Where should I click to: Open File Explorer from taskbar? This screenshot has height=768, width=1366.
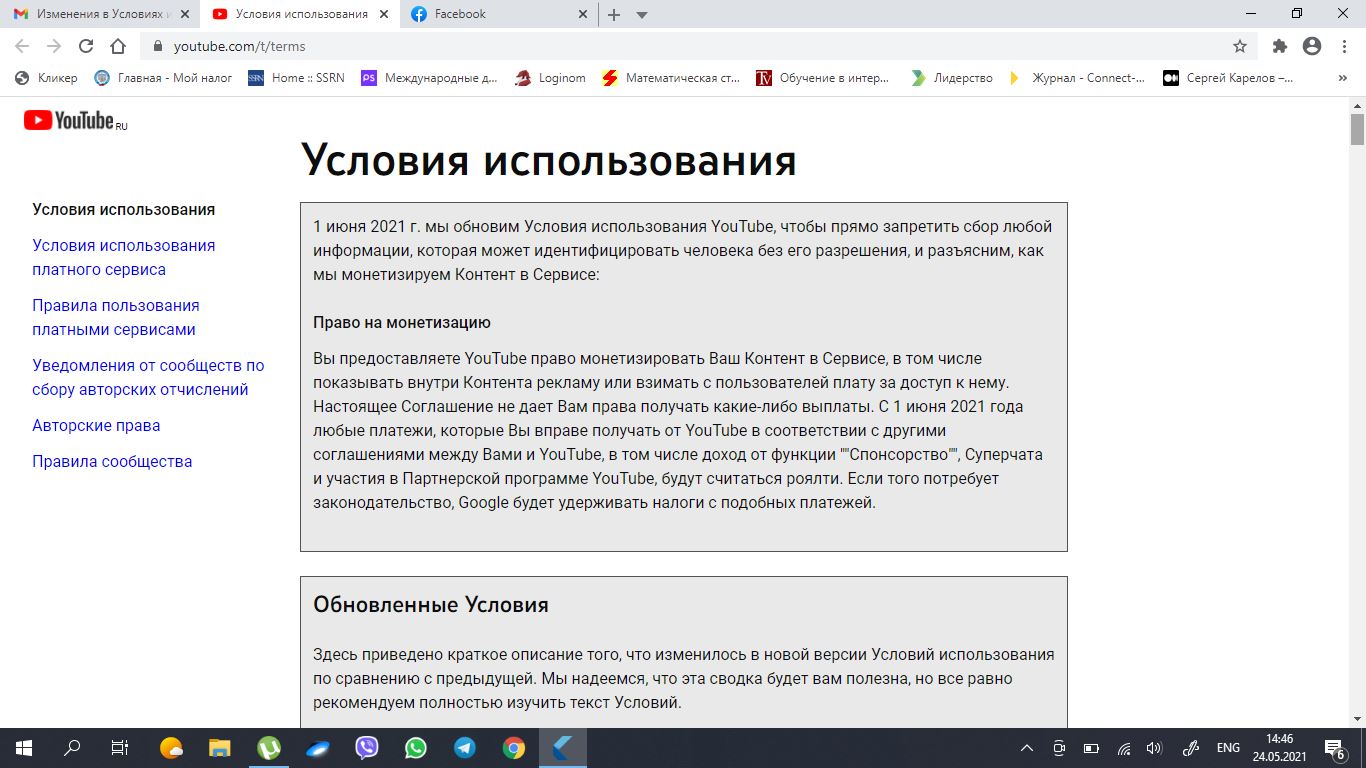coord(220,748)
